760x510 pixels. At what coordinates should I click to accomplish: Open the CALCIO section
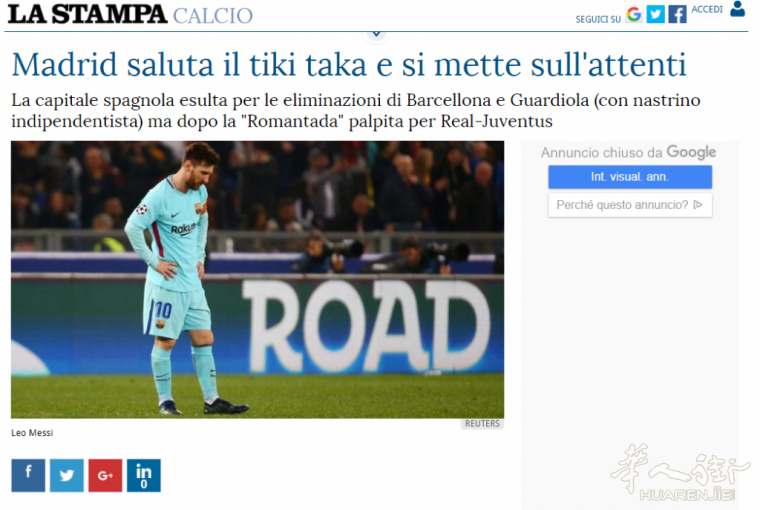point(213,16)
